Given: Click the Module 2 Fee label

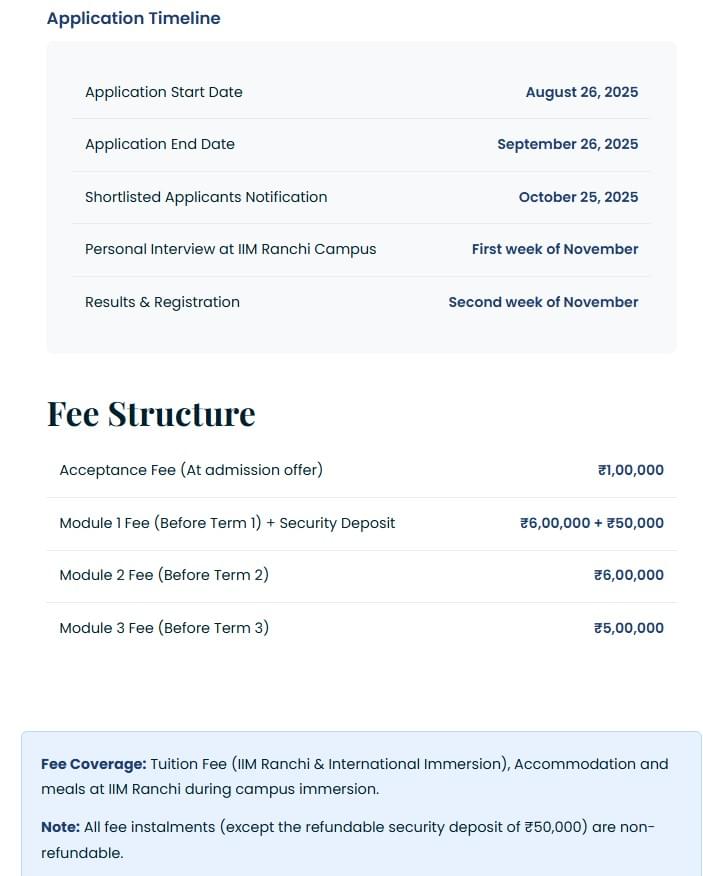Looking at the screenshot, I should click(x=164, y=575).
